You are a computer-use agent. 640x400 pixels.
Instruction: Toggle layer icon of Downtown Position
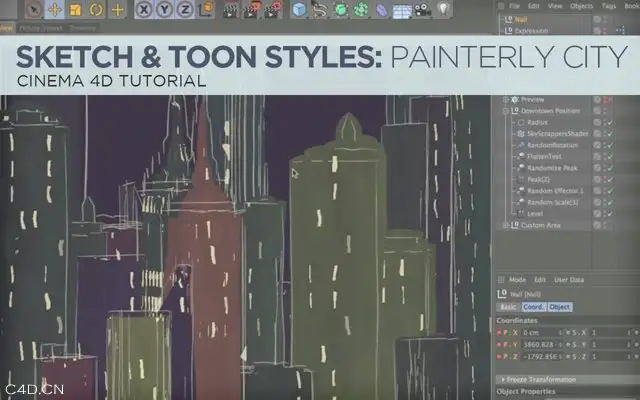point(597,111)
